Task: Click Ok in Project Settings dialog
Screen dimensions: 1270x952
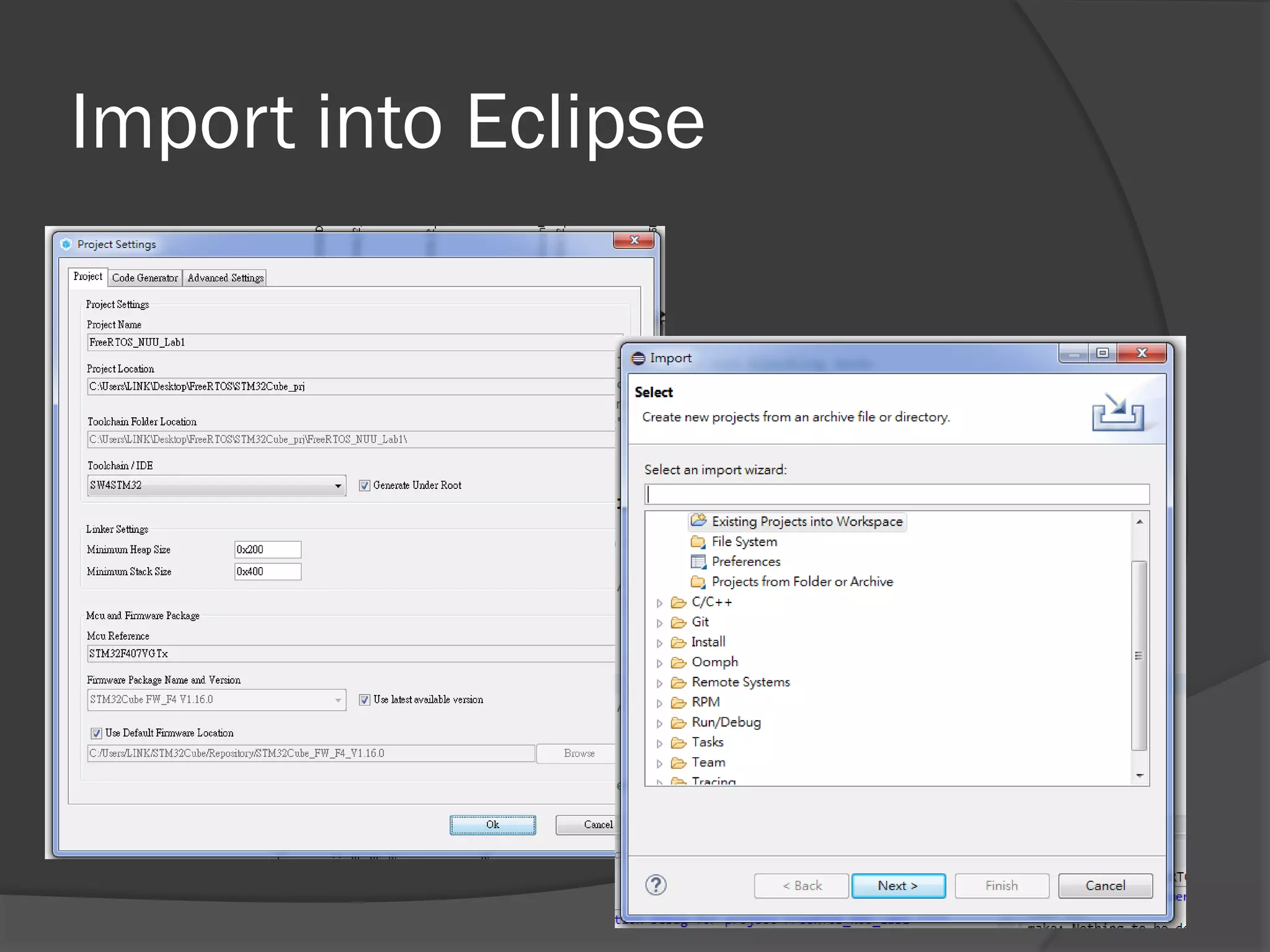Action: click(x=493, y=825)
